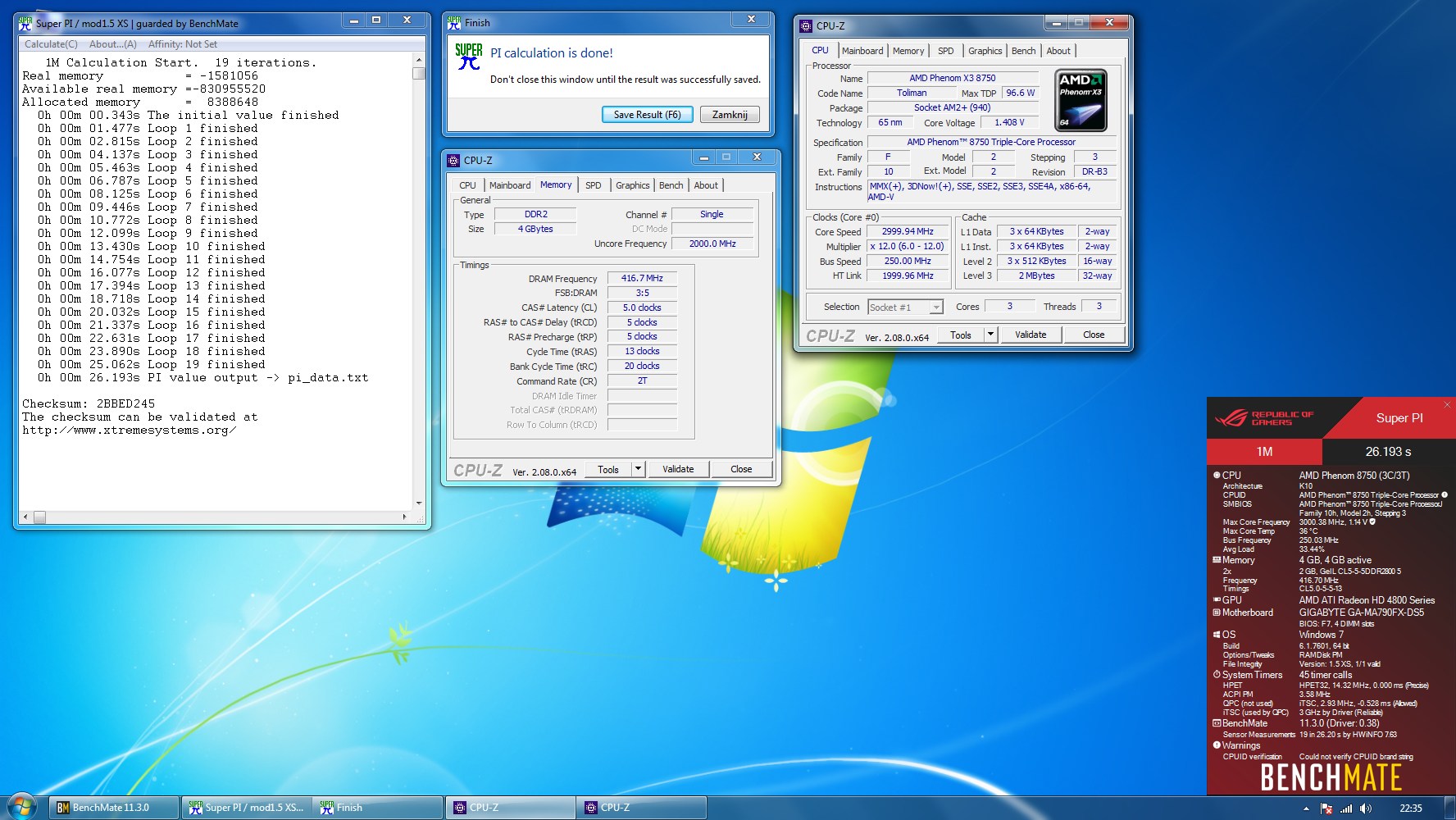Open the Calculate(C) menu in Super PI

coord(51,44)
